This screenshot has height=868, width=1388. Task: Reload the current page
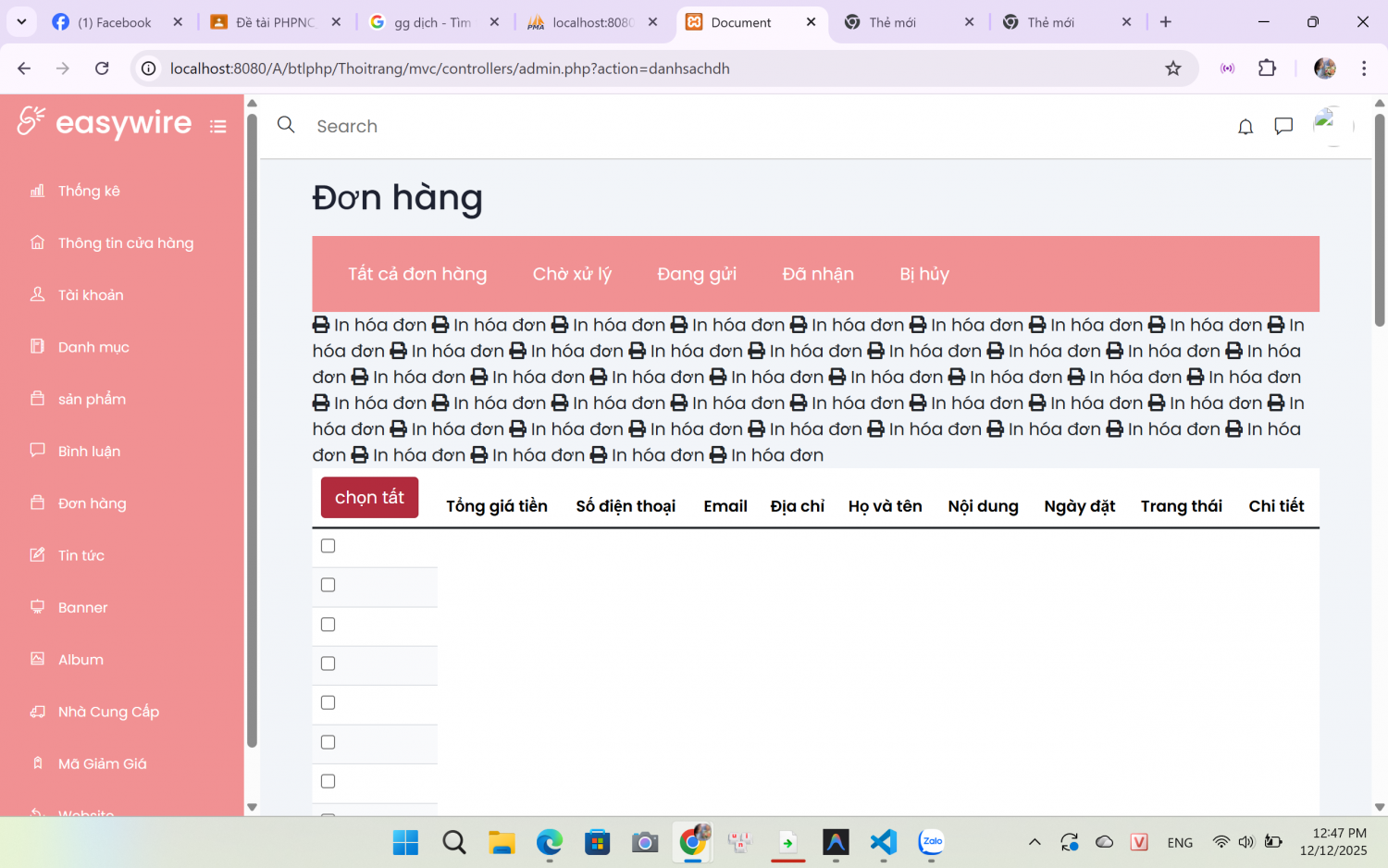[102, 68]
